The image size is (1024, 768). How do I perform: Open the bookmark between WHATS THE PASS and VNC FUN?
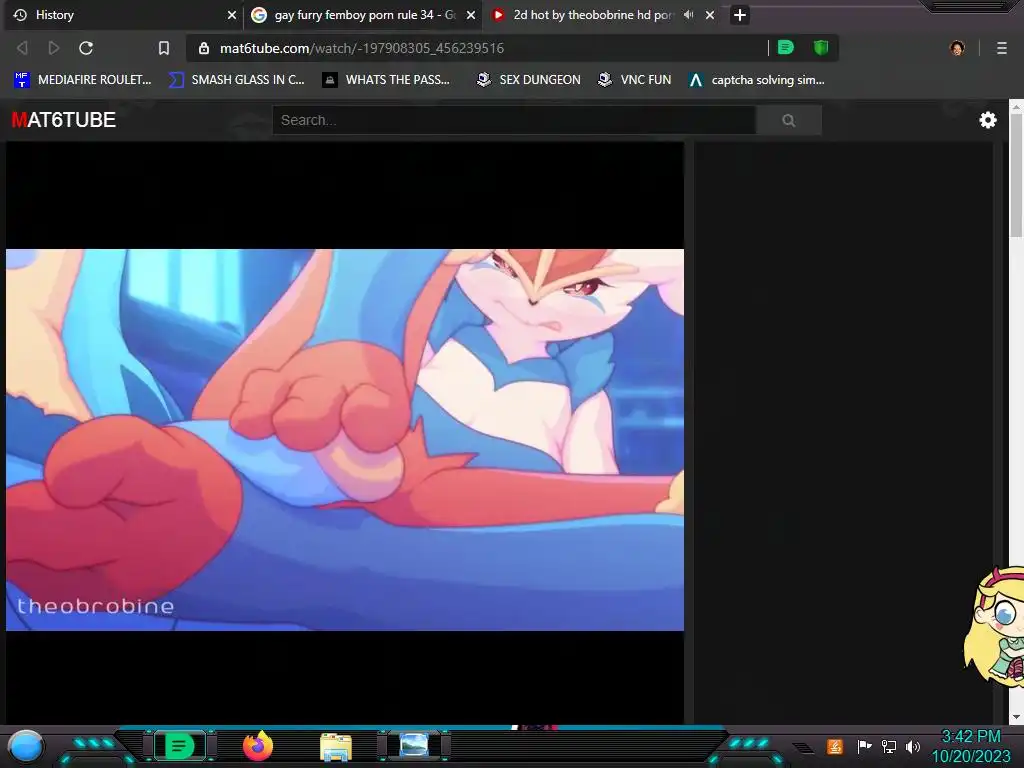coord(529,80)
